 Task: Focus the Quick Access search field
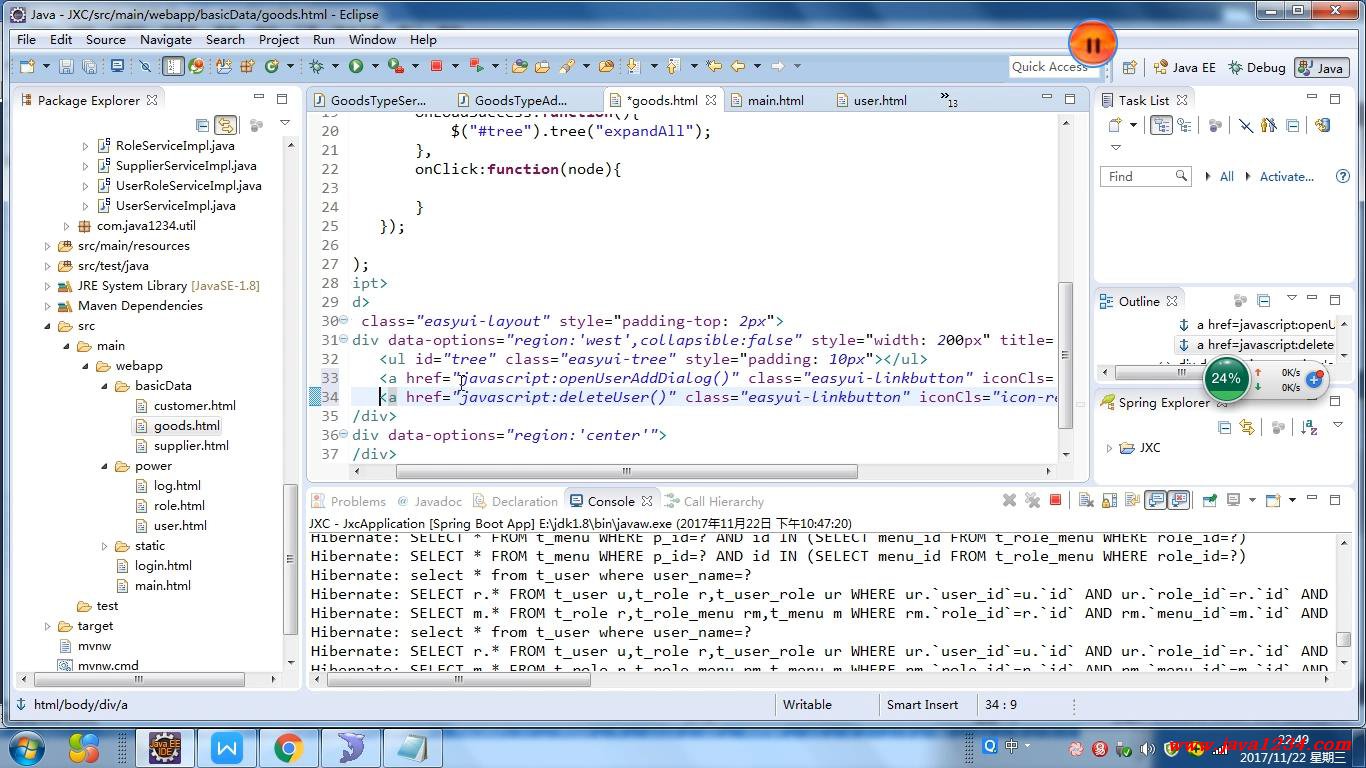tap(1053, 67)
